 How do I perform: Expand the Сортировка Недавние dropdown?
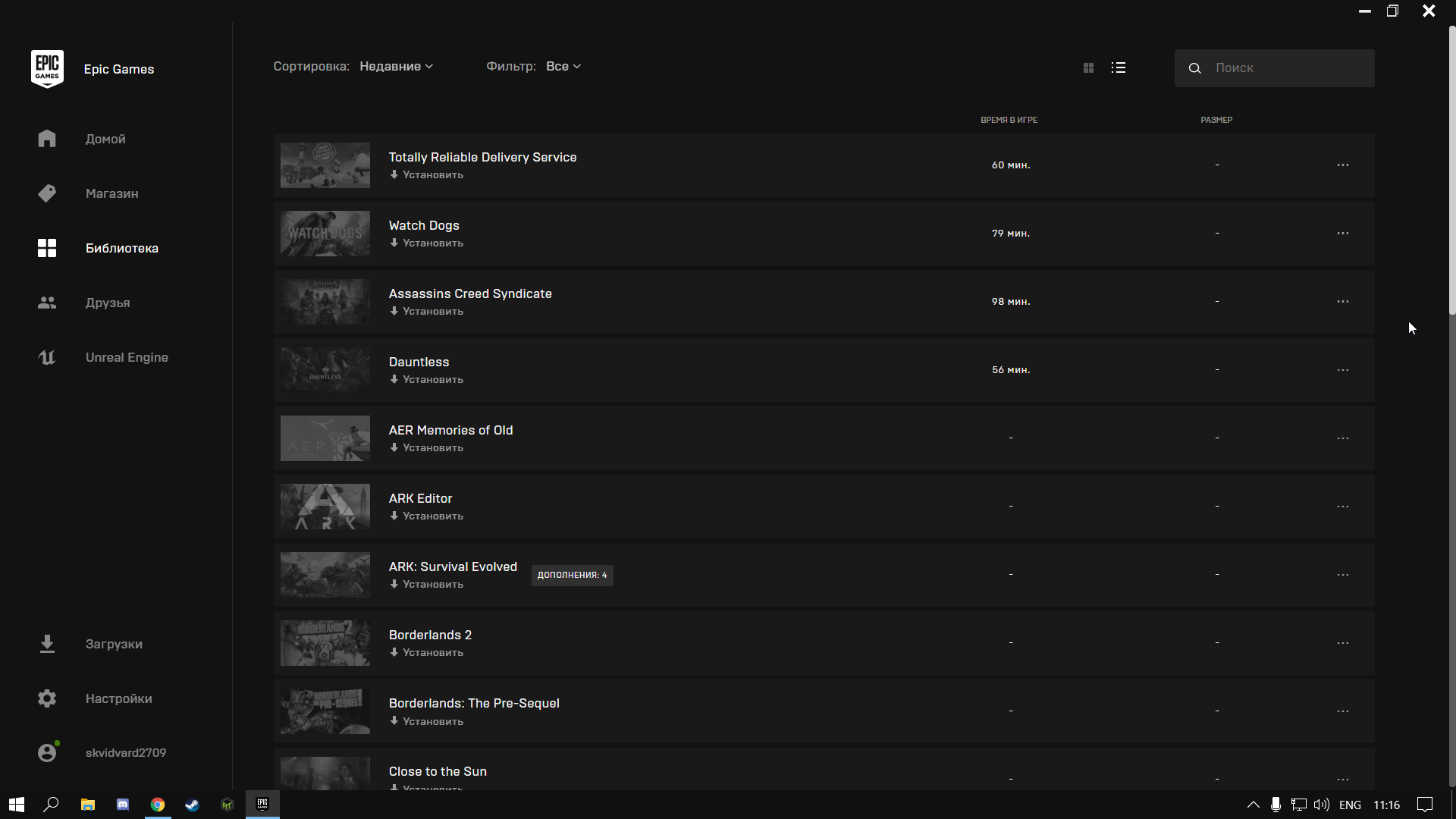396,67
